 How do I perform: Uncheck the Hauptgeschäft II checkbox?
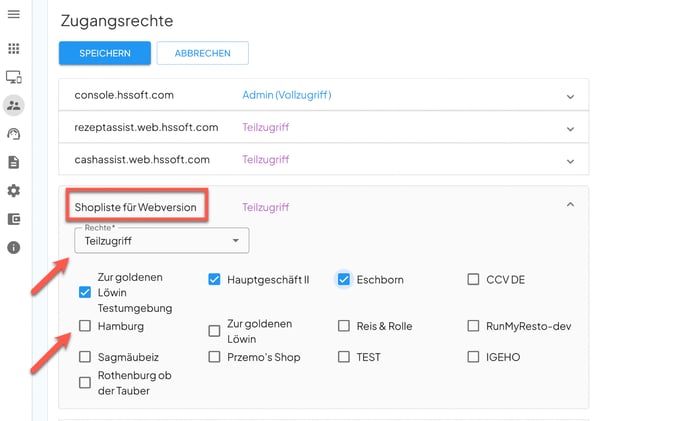tap(215, 280)
